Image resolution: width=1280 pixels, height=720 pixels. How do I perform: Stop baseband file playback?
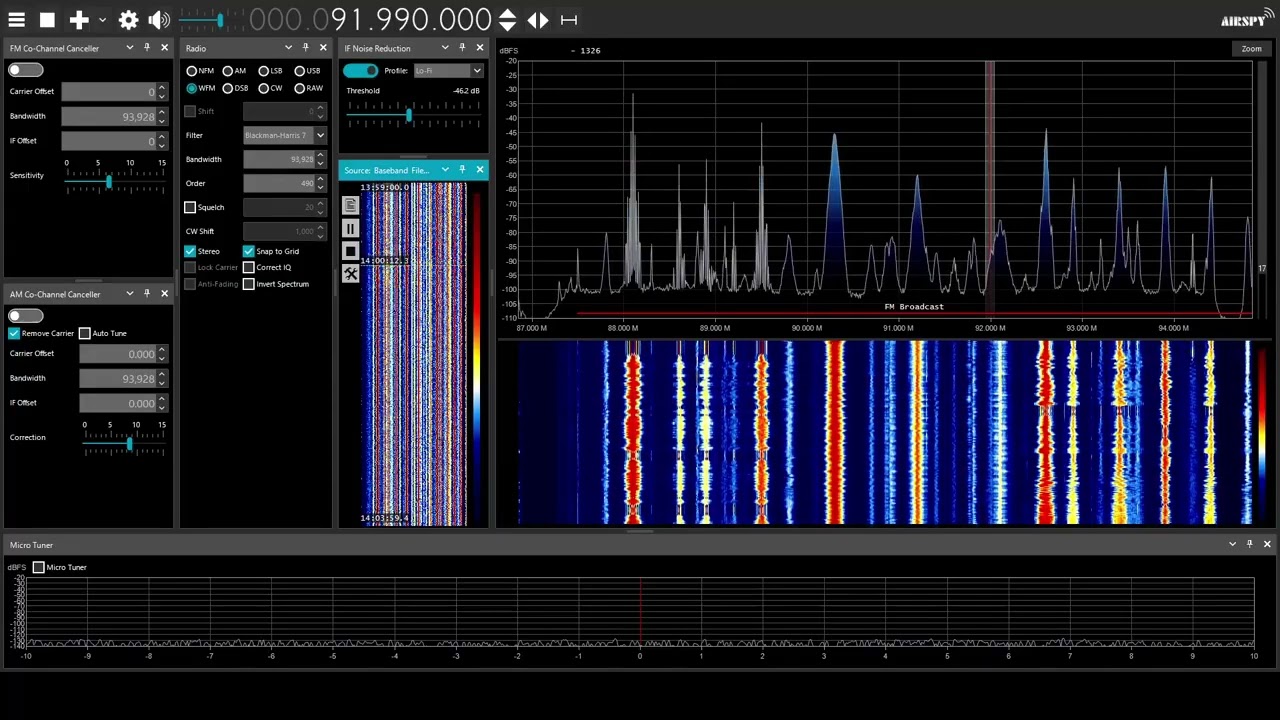(350, 251)
